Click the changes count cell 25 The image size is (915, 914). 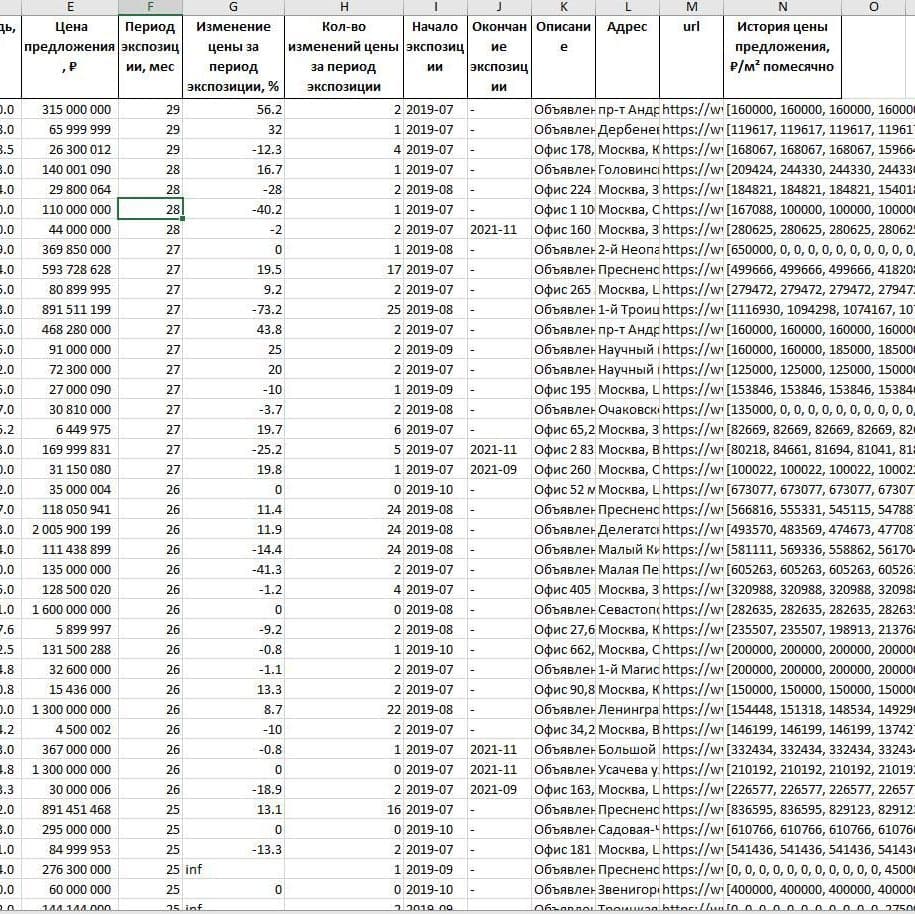pos(344,309)
